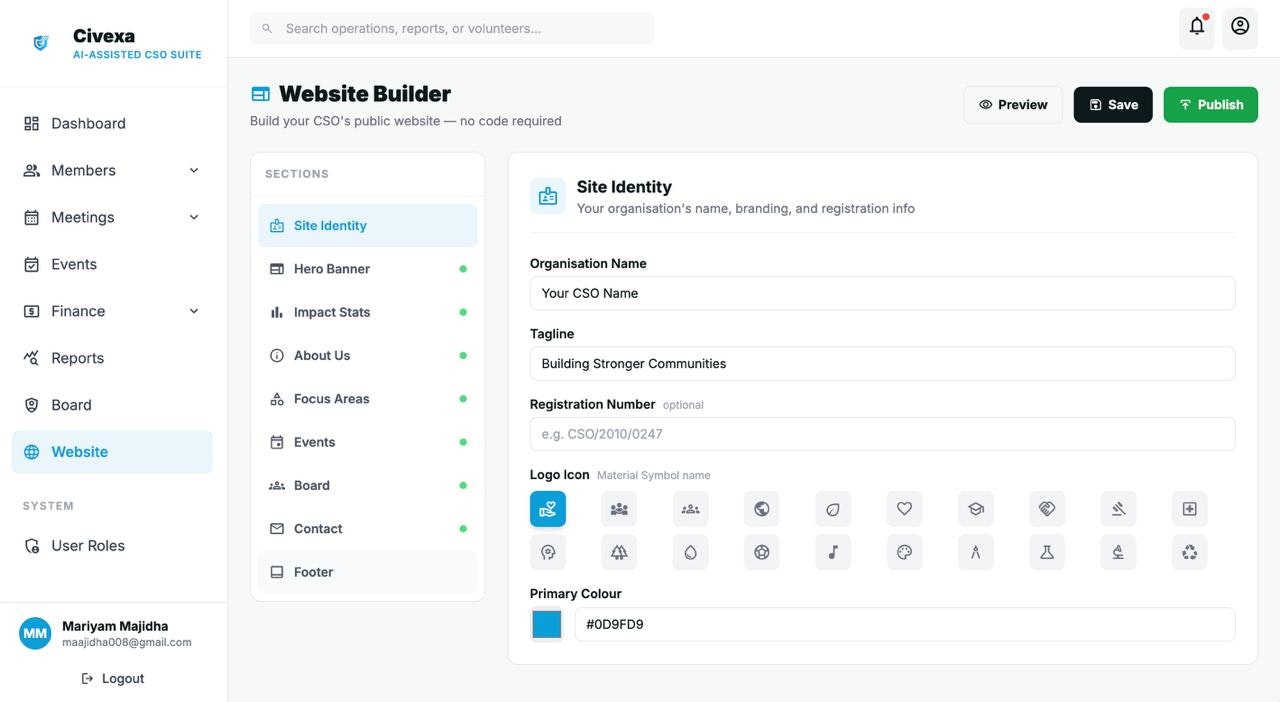Image resolution: width=1280 pixels, height=702 pixels.
Task: Click the Registration Number input field
Action: tap(882, 433)
